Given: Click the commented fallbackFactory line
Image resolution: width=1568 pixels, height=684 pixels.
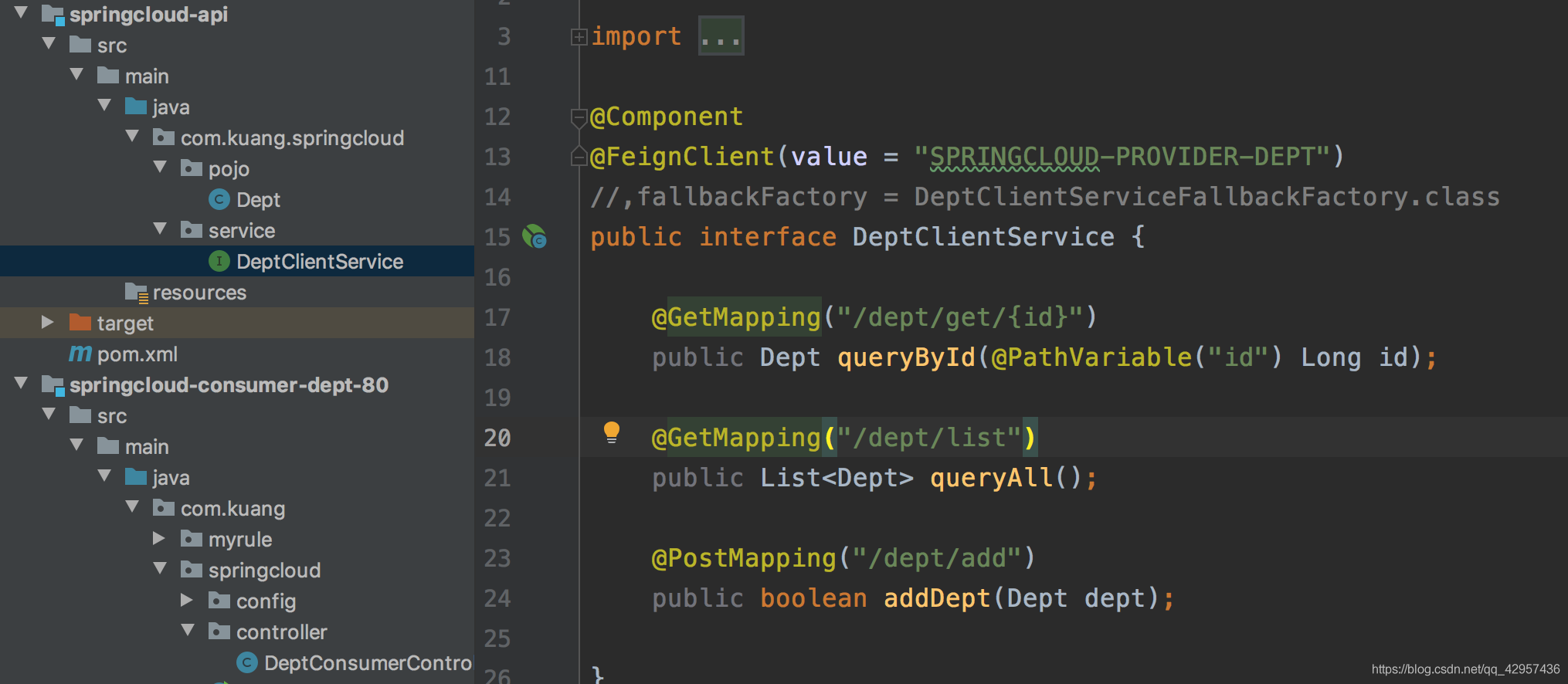Looking at the screenshot, I should pyautogui.click(x=1045, y=197).
